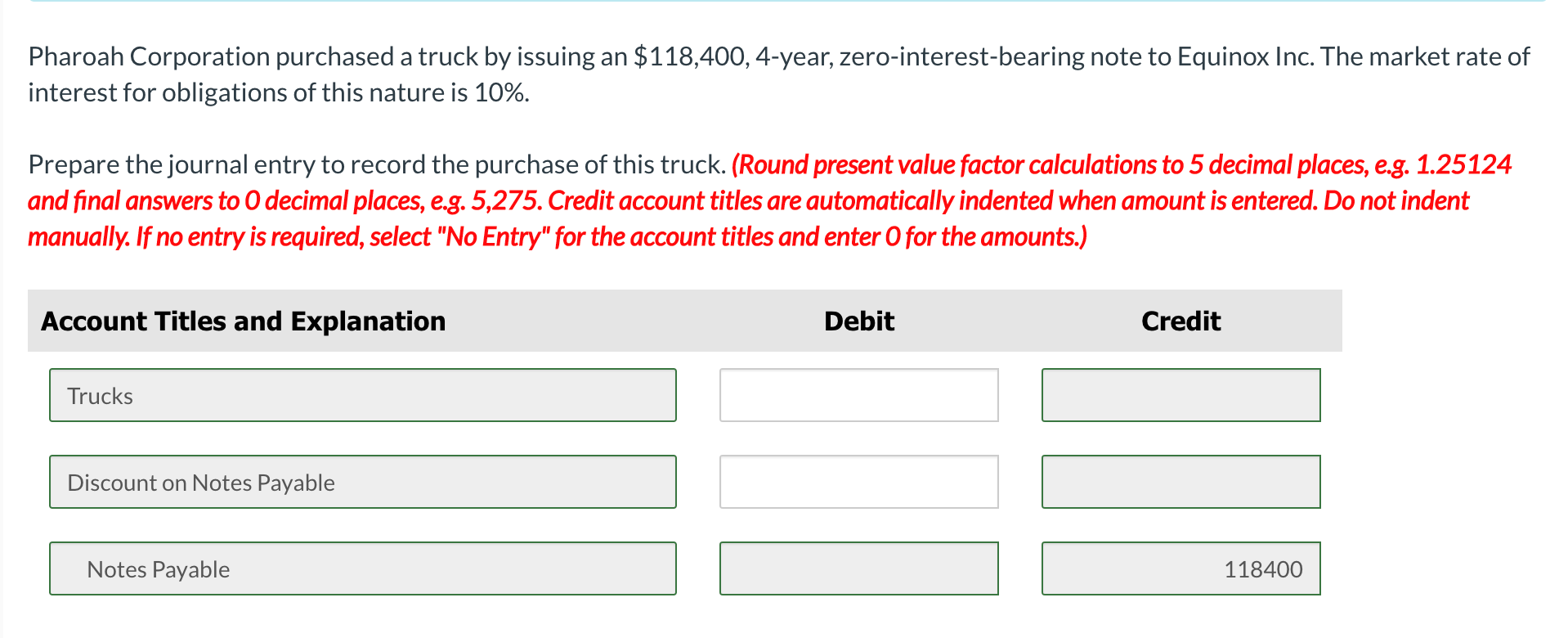The height and width of the screenshot is (638, 1568).
Task: Open the Trucks account title dropdown
Action: pyautogui.click(x=362, y=395)
